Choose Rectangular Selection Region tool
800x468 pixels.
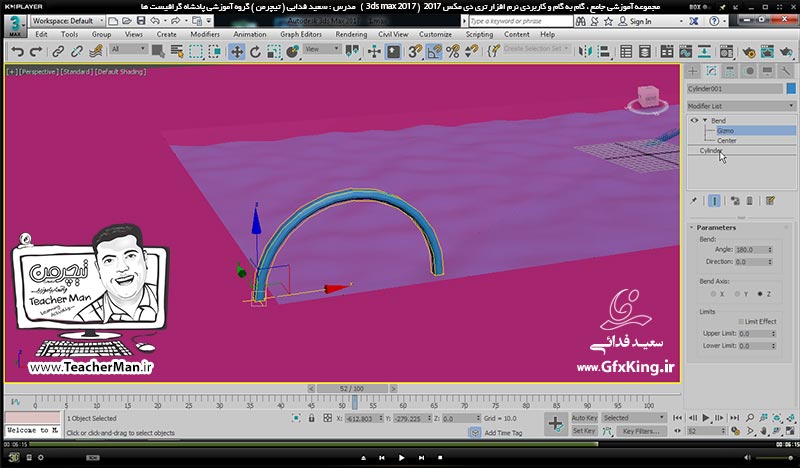(195, 52)
